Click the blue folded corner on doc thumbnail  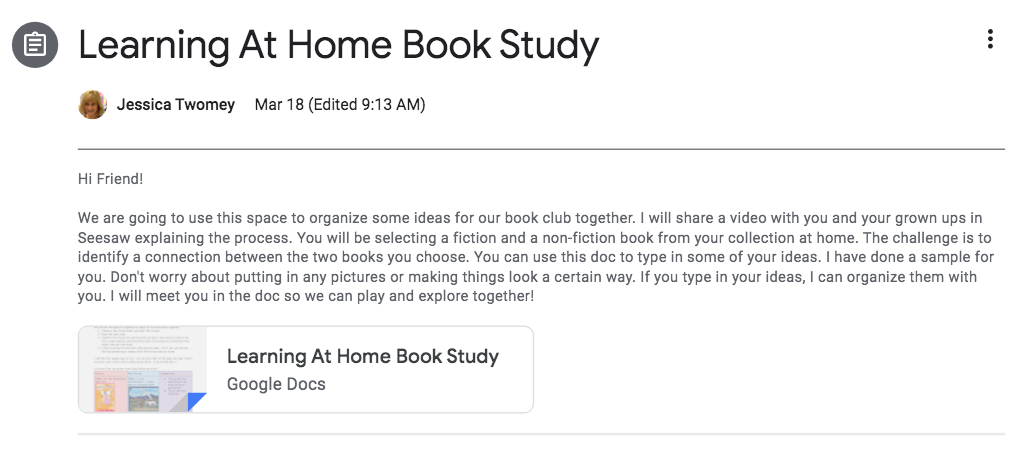pyautogui.click(x=197, y=402)
